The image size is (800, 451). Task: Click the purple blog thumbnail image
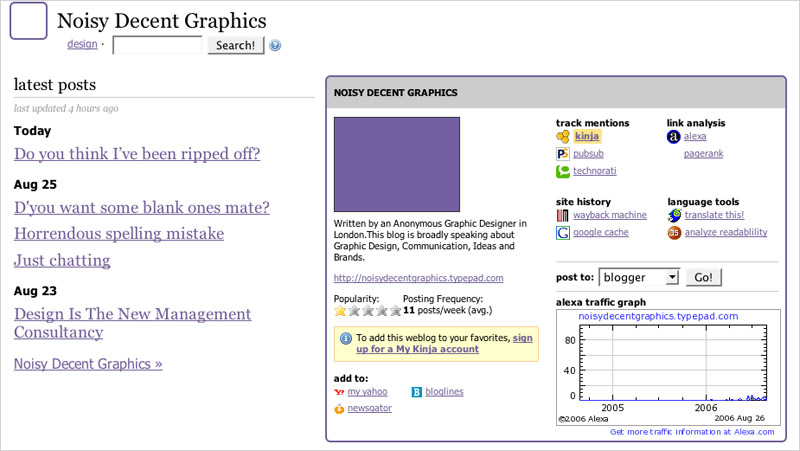tap(396, 164)
